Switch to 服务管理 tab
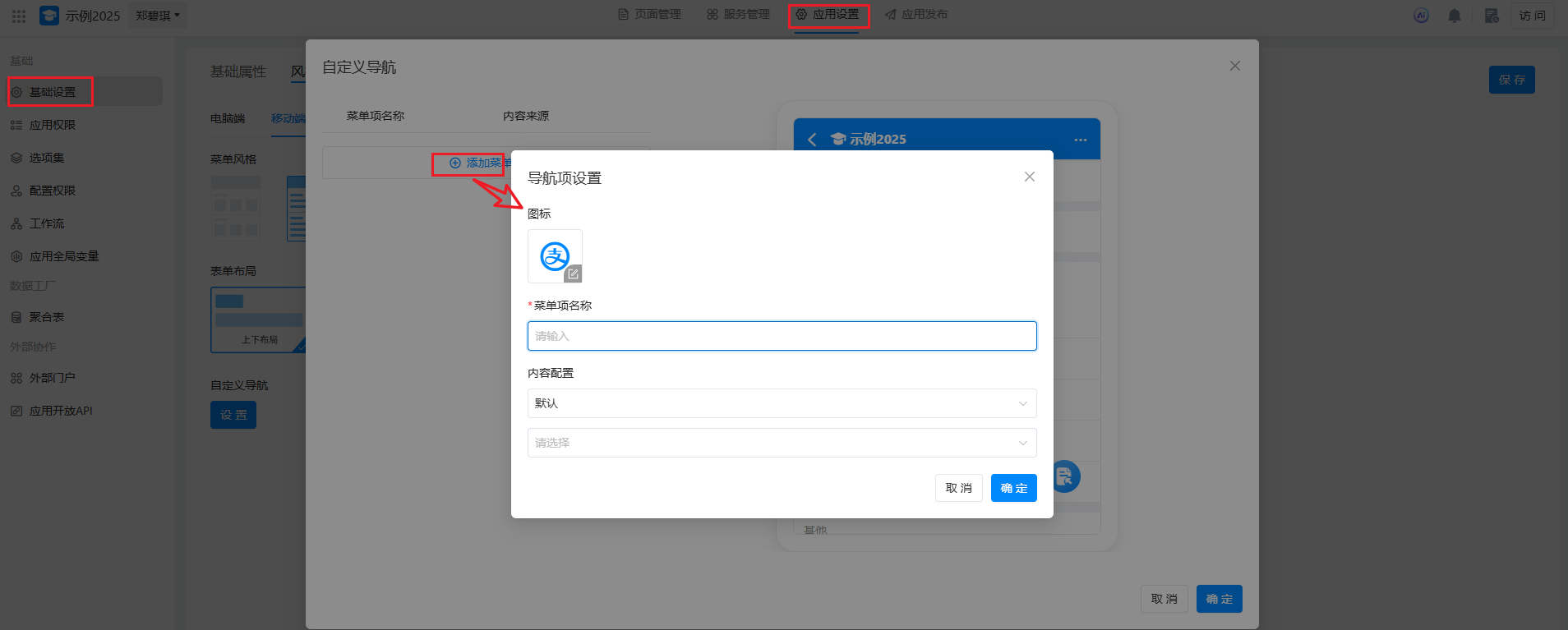The width and height of the screenshot is (1568, 630). pyautogui.click(x=738, y=15)
